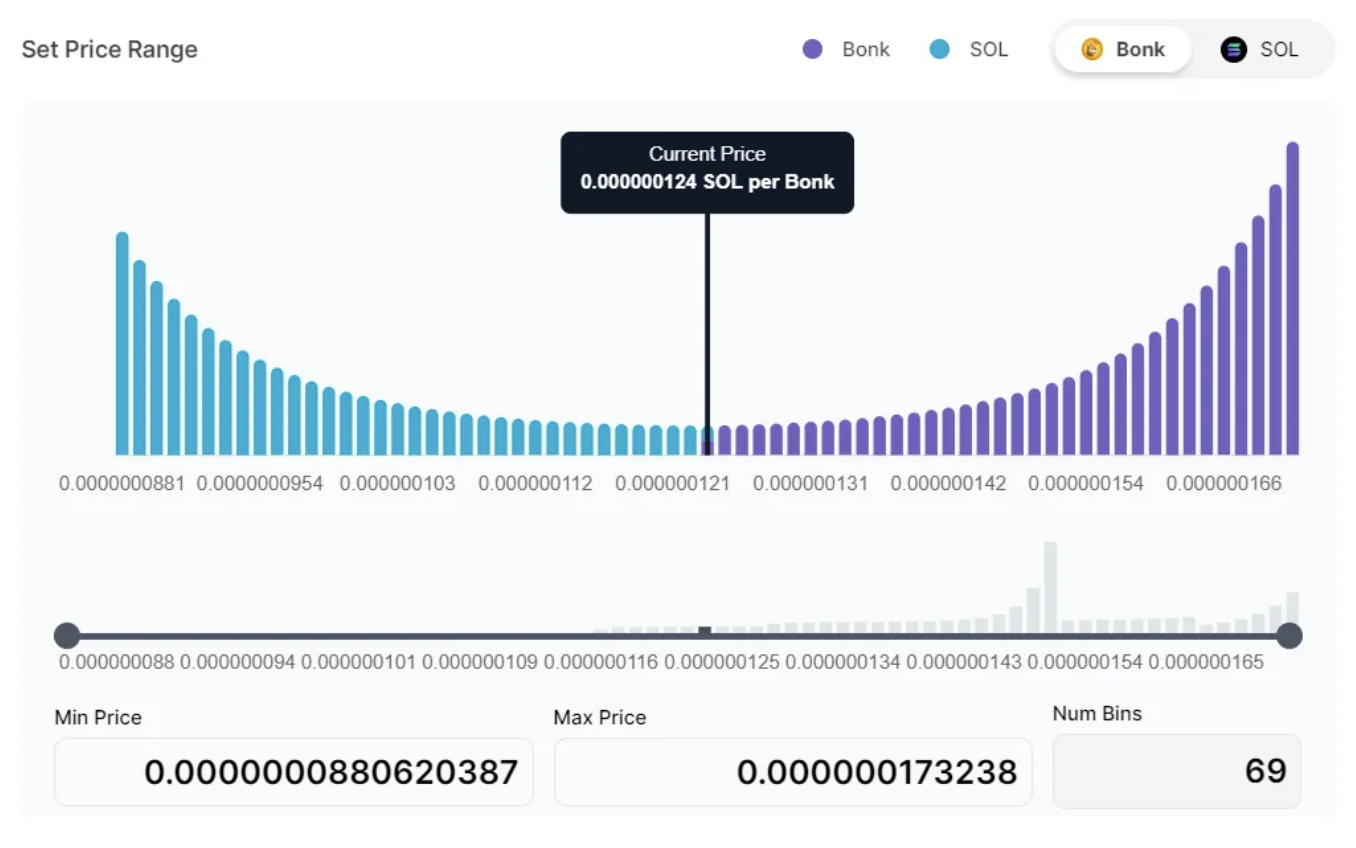Click the 0.000000121 axis label
Viewport: 1356px width, 848px height.
point(672,484)
